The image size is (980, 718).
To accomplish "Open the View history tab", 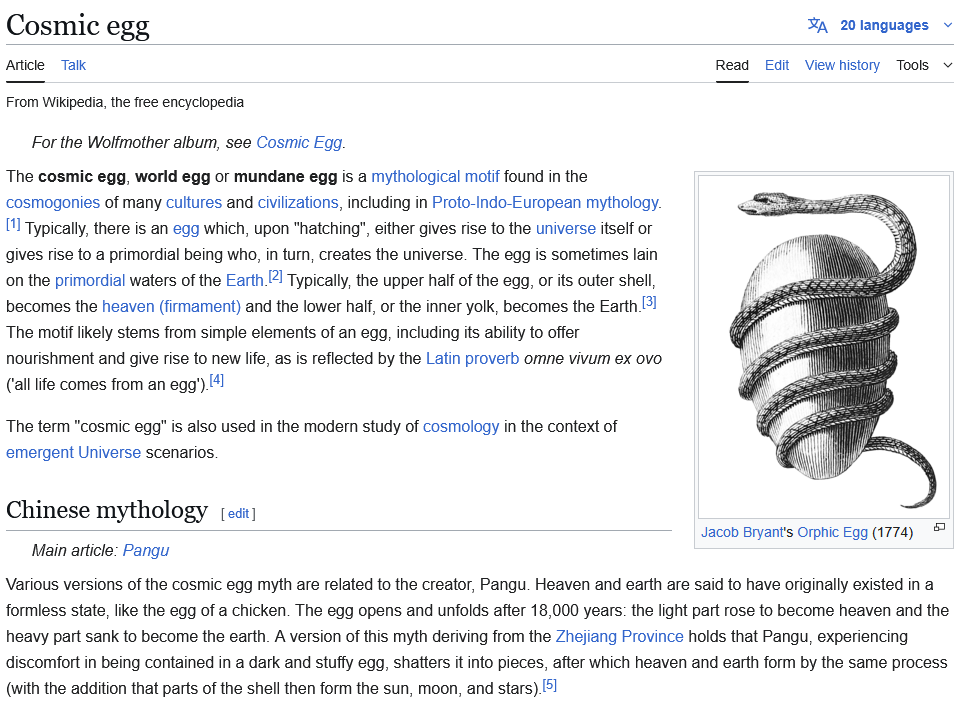I will click(842, 65).
